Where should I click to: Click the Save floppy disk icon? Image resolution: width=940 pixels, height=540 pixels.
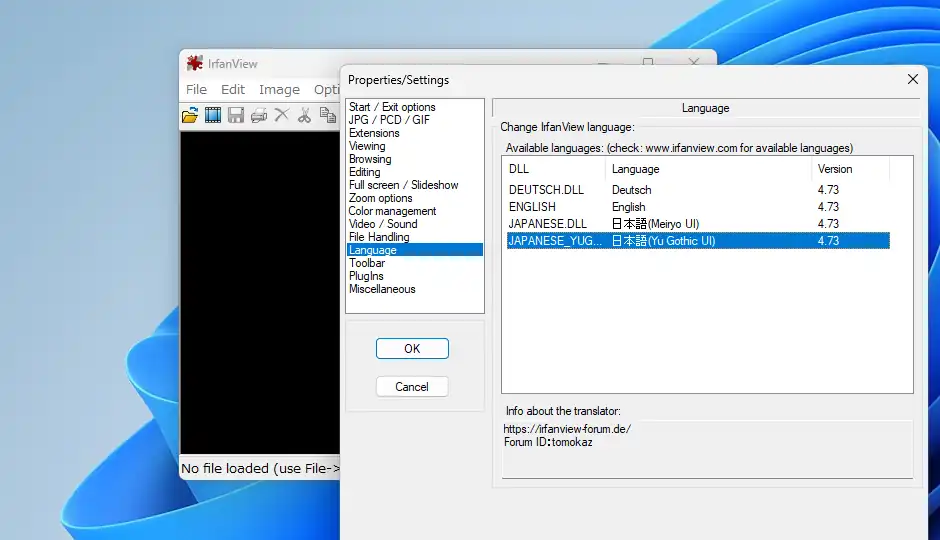pos(236,115)
